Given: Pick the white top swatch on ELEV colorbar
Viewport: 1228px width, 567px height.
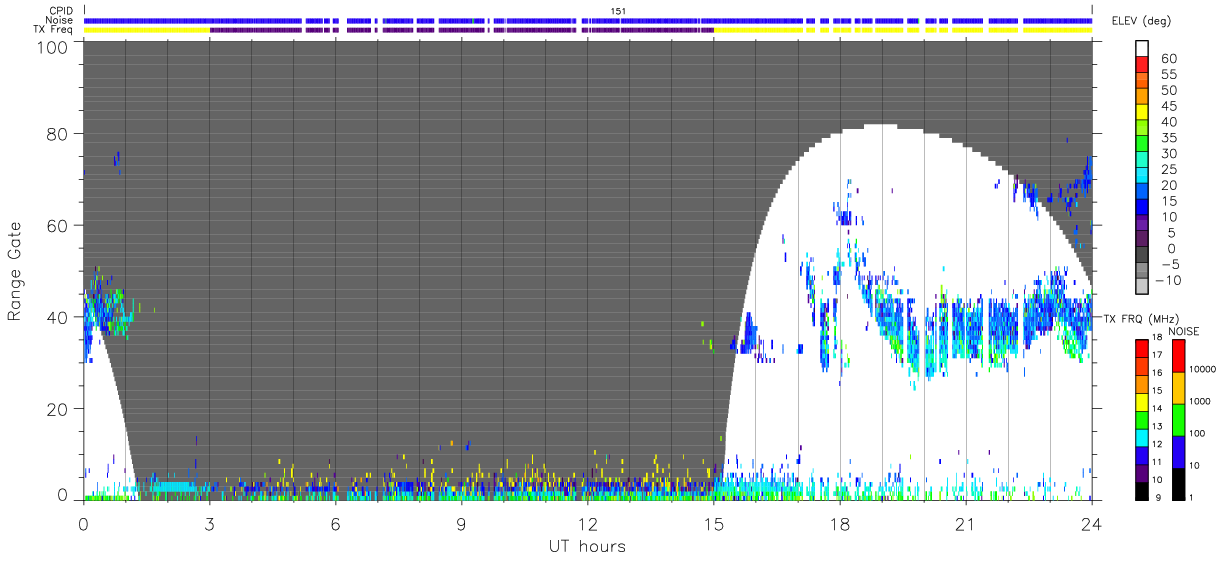Looking at the screenshot, I should 1142,50.
